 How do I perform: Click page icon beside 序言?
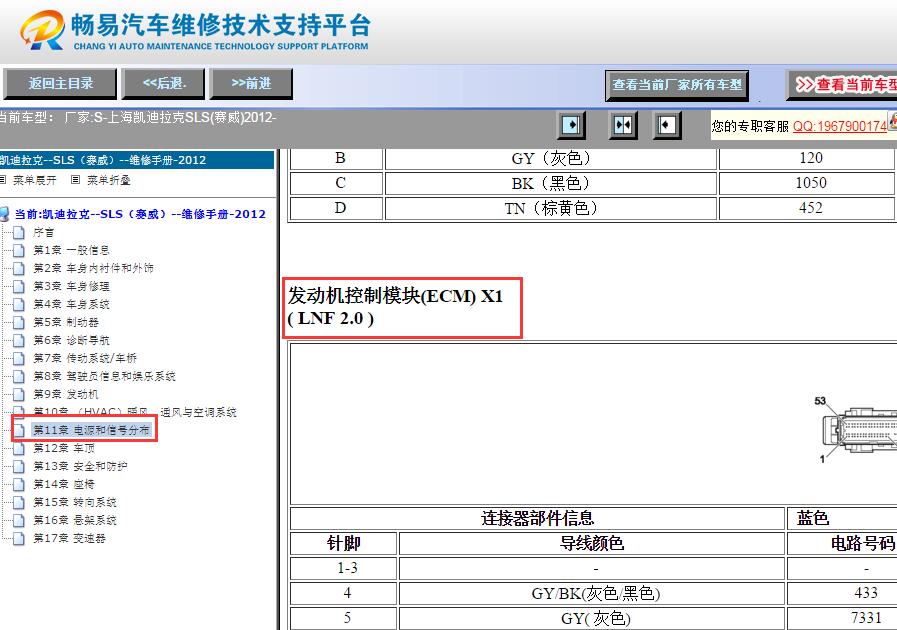[x=19, y=232]
